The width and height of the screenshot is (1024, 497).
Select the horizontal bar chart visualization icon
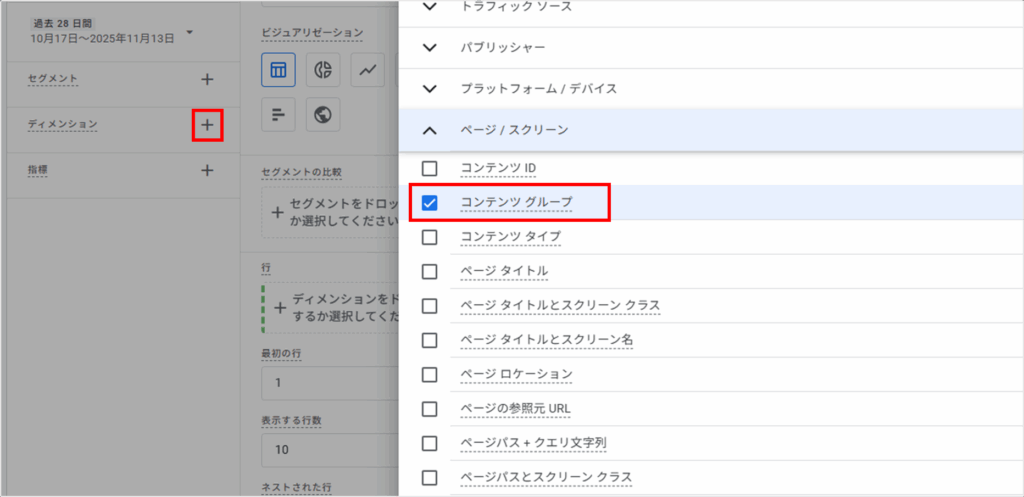pos(278,115)
